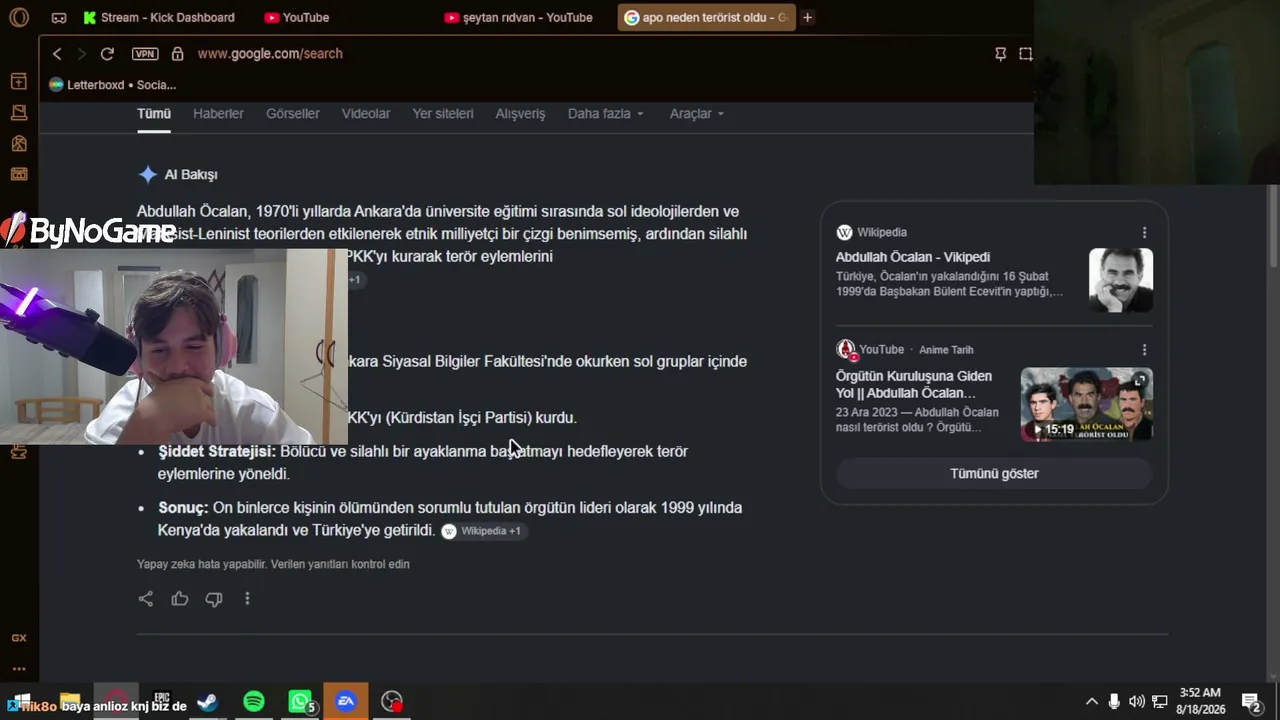The width and height of the screenshot is (1280, 720).
Task: Click the Tümünü göster button
Action: click(994, 474)
